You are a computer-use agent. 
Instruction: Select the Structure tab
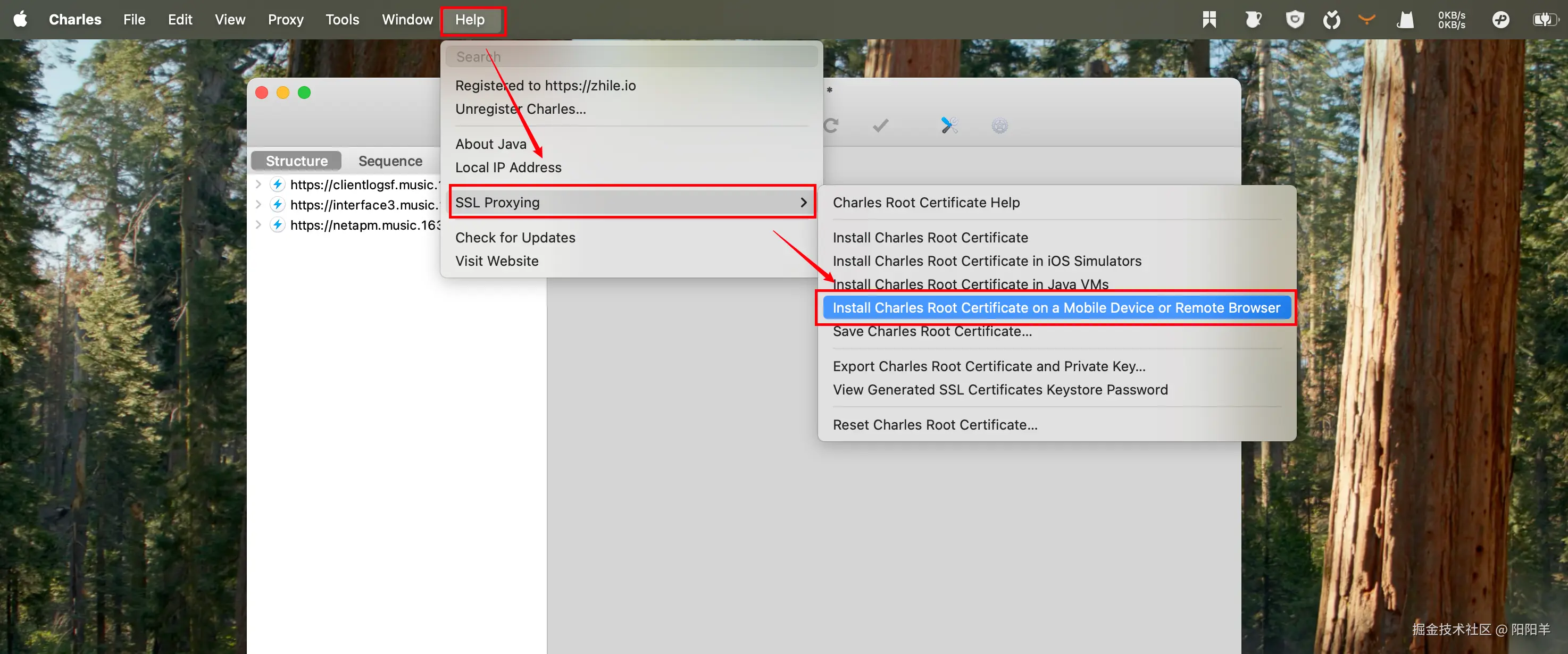click(x=296, y=161)
